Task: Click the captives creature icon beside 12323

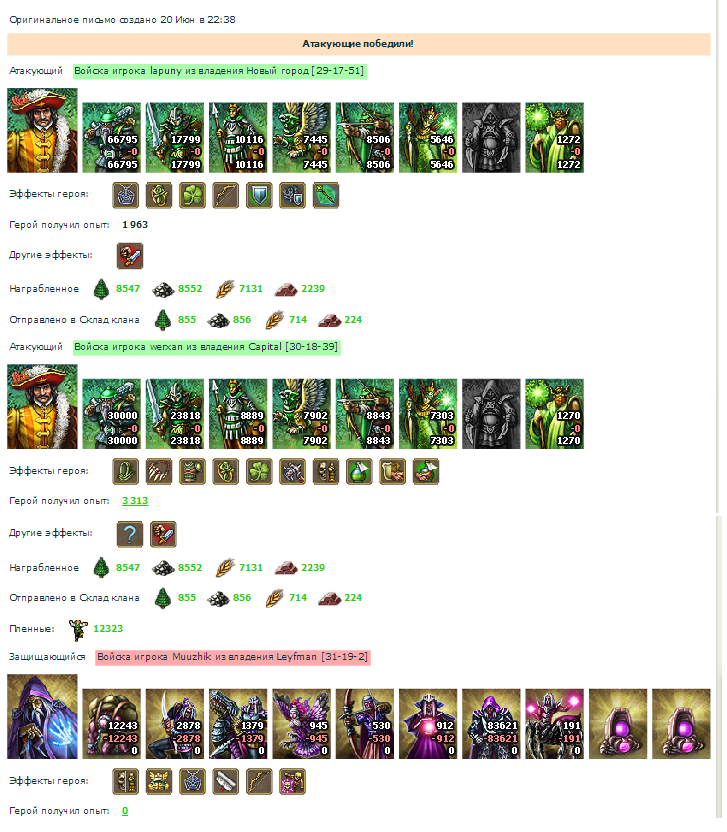Action: [79, 629]
